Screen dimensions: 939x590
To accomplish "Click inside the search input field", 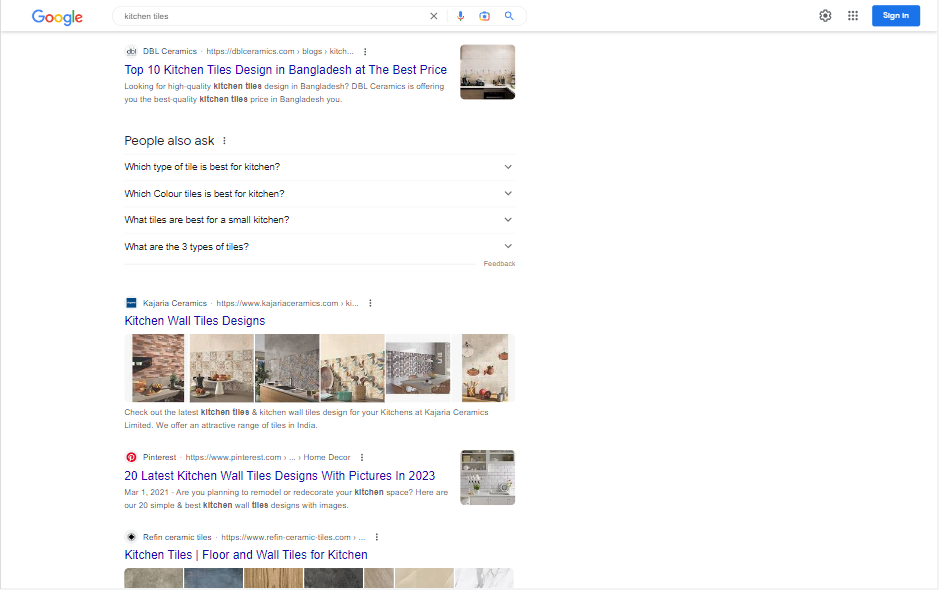I will click(x=270, y=16).
